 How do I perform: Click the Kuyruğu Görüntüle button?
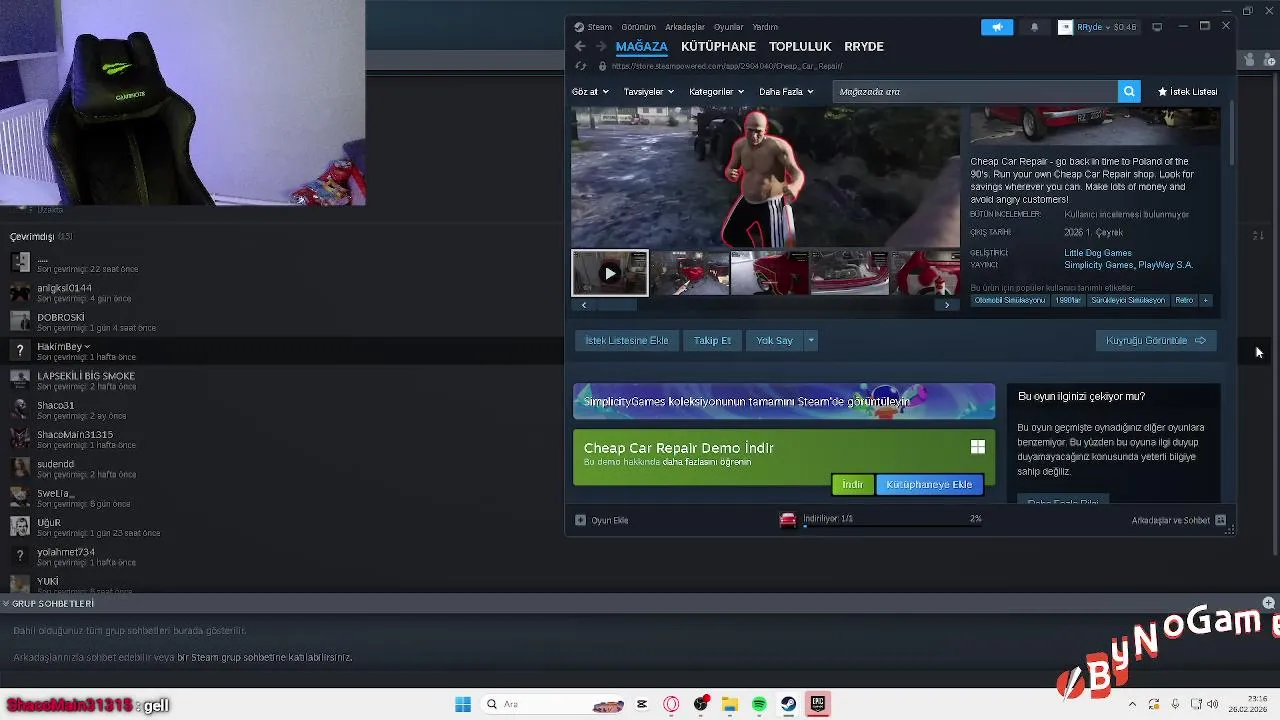pos(1156,341)
